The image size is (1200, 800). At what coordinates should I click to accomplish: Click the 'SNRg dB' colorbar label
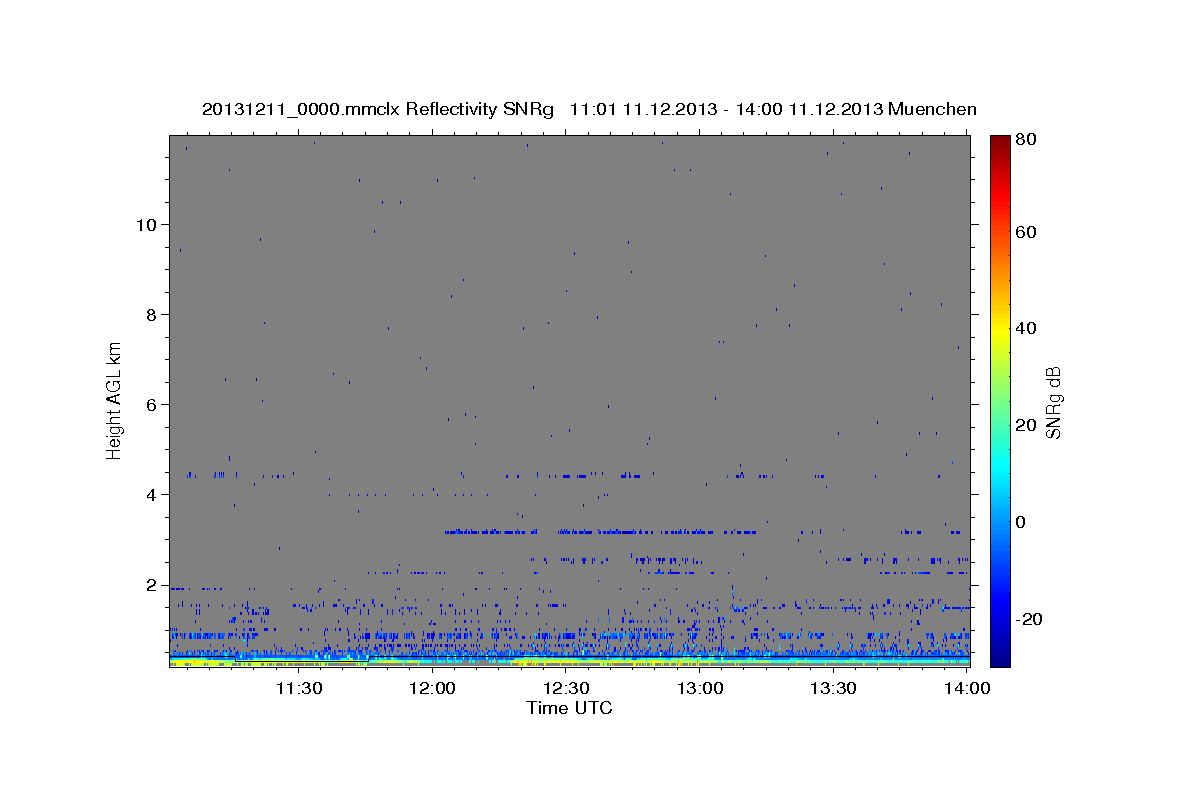tap(1053, 402)
